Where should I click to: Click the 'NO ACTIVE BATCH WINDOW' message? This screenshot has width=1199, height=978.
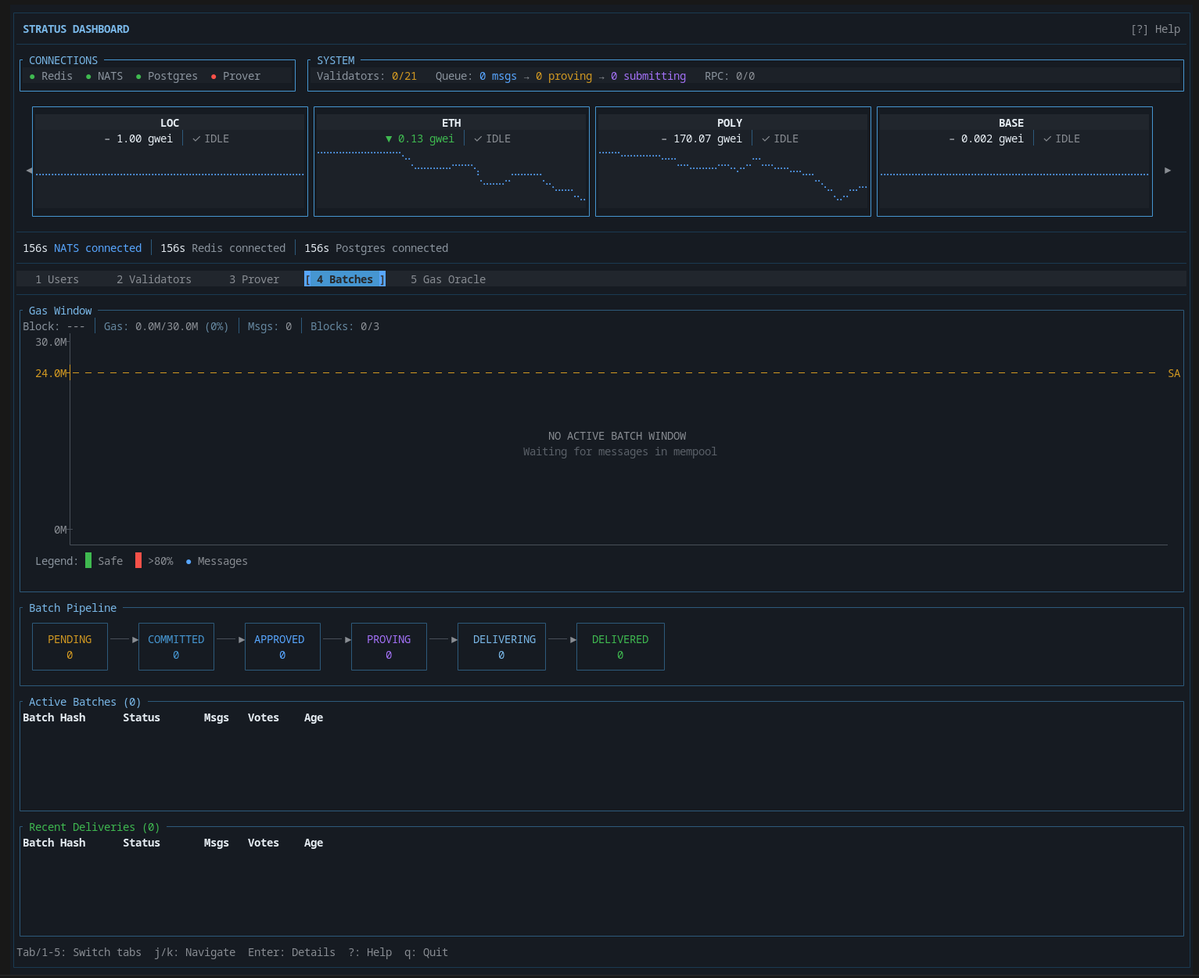617,436
